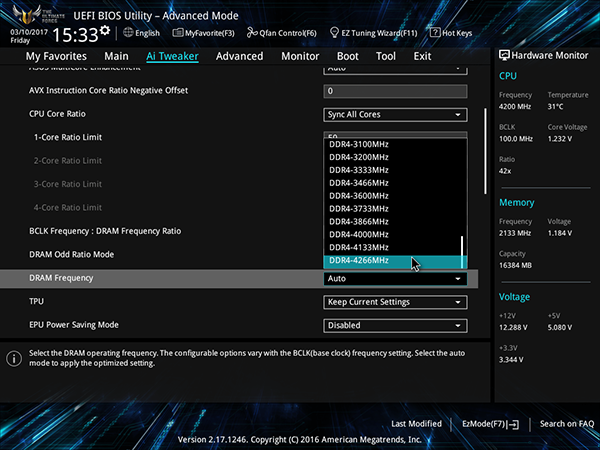Select the highlighted DDR4-4266MHz option
The image size is (600, 450).
[x=393, y=261]
